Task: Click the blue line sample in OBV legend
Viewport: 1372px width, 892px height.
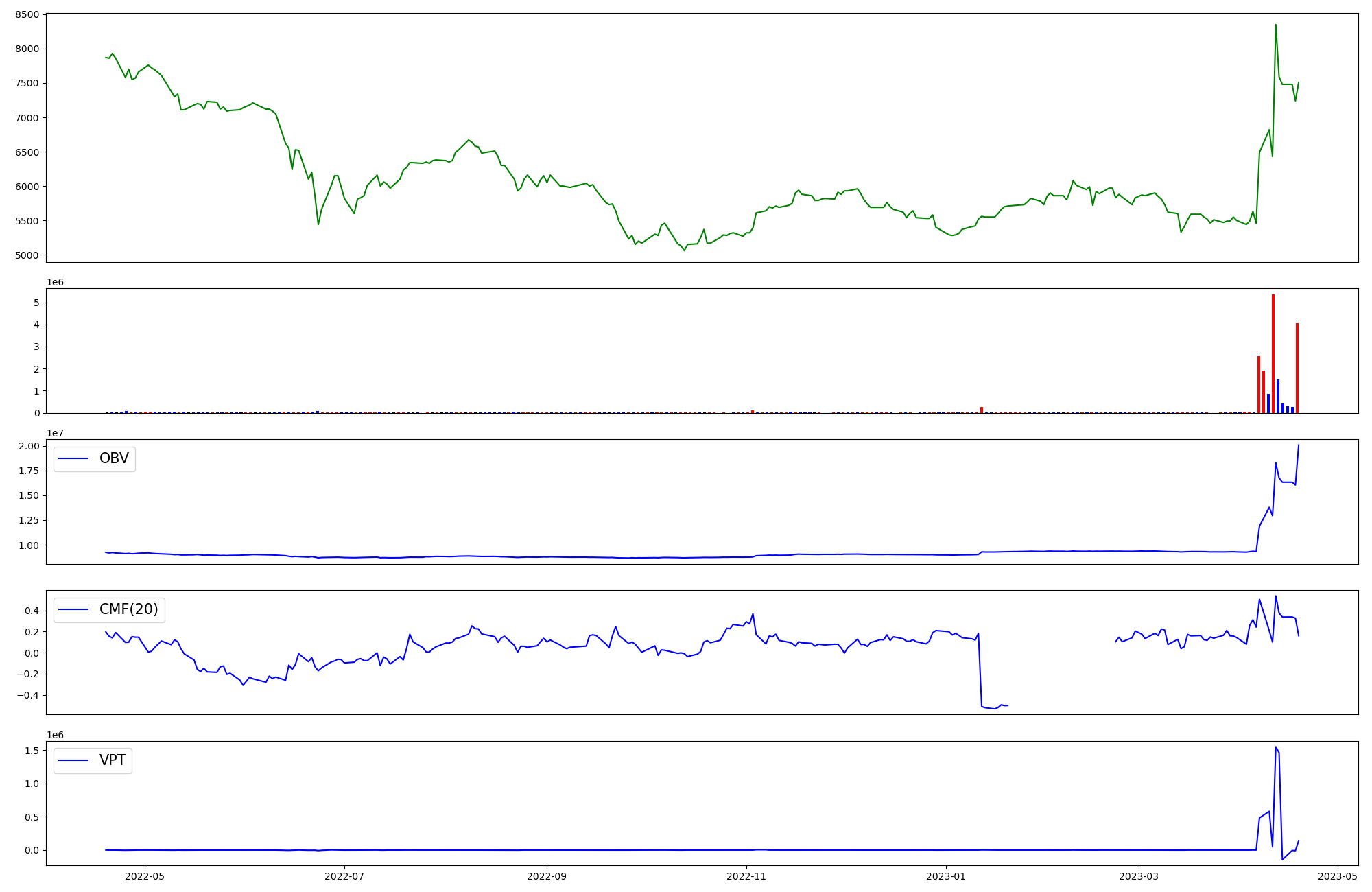Action: click(x=74, y=459)
